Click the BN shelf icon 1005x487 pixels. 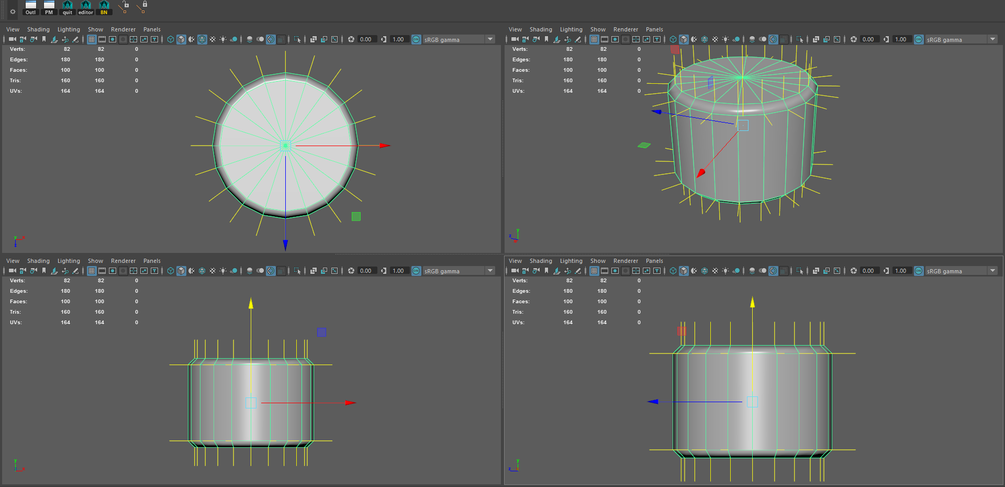[104, 8]
